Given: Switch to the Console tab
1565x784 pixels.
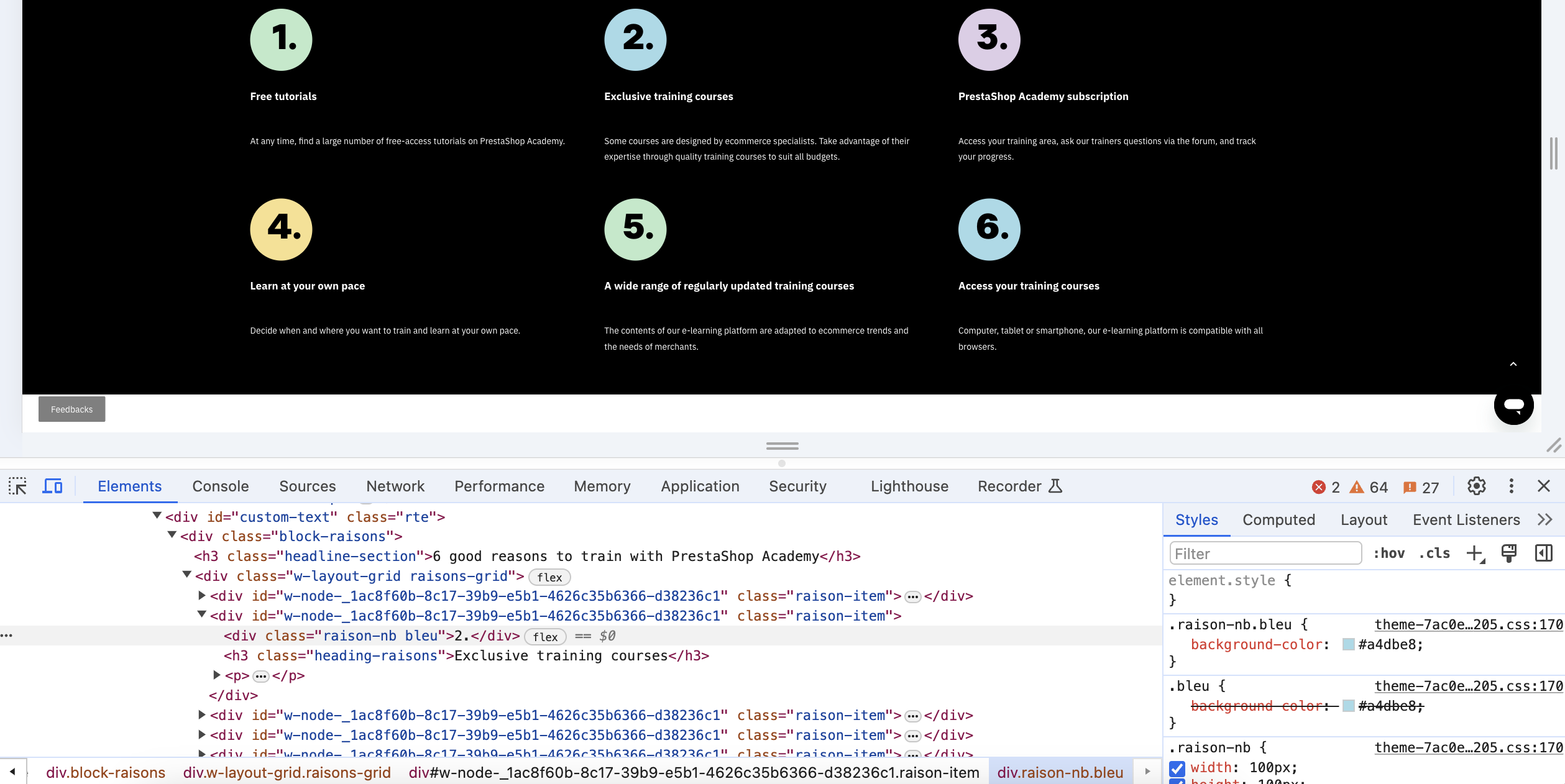Looking at the screenshot, I should click(220, 486).
